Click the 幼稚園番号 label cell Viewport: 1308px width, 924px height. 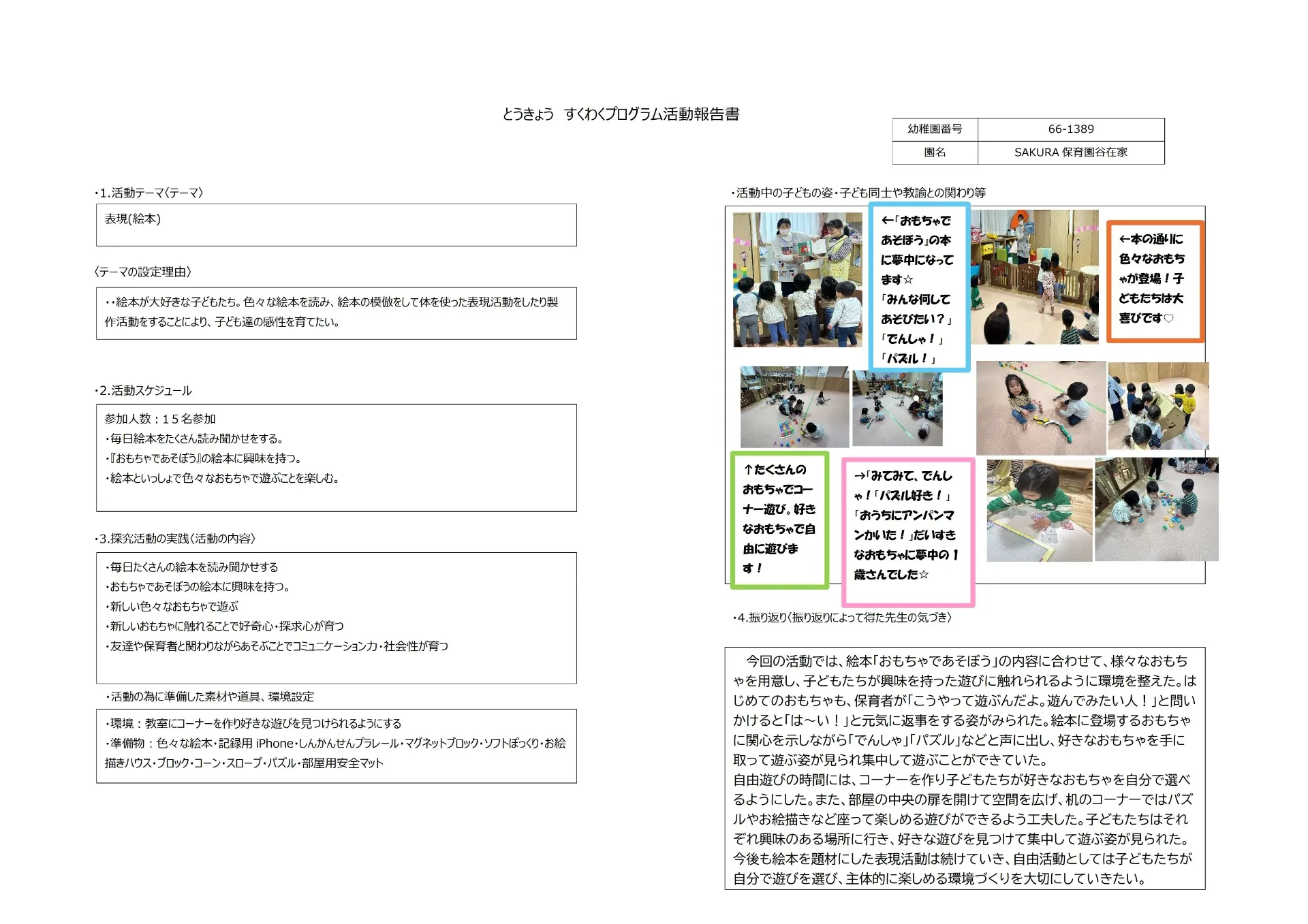point(935,129)
